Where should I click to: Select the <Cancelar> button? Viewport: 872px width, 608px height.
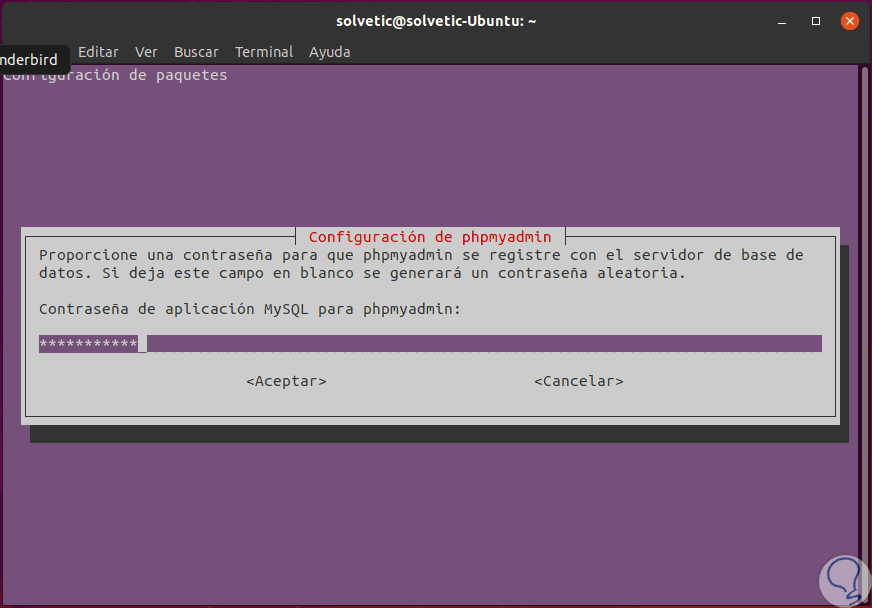tap(578, 381)
